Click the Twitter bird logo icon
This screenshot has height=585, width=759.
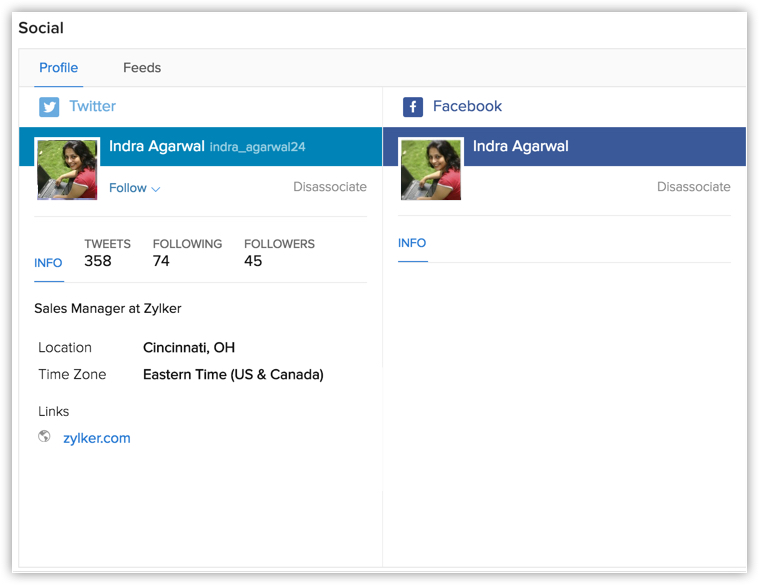pyautogui.click(x=49, y=107)
